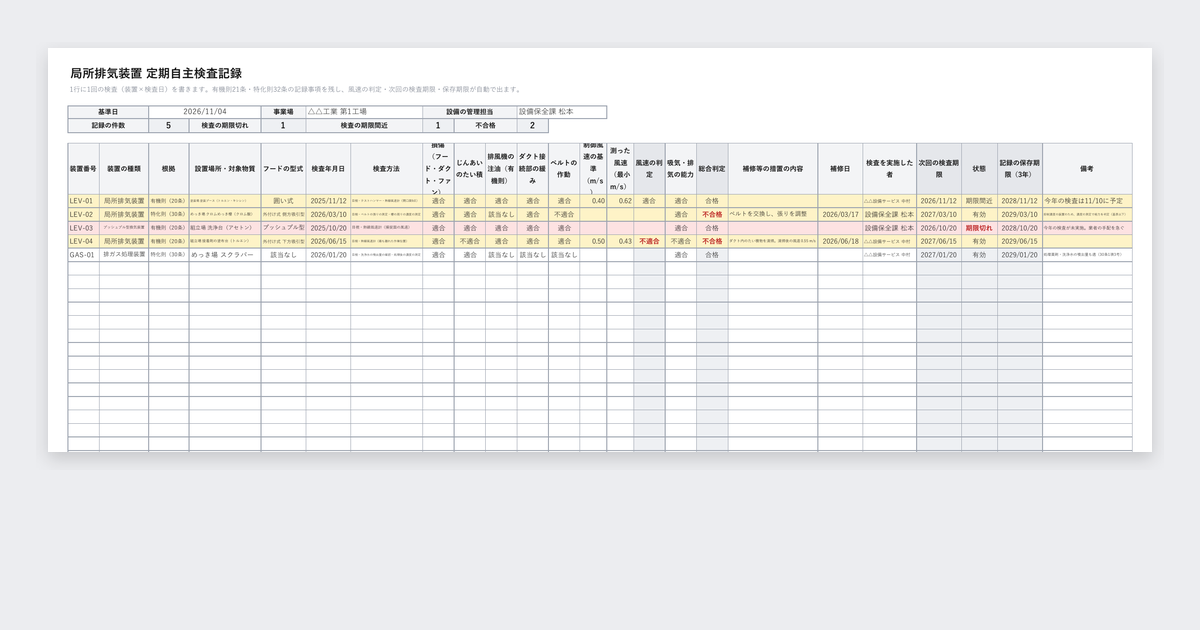Image resolution: width=1200 pixels, height=630 pixels.
Task: Click the フードの型式 column header
Action: 283,169
